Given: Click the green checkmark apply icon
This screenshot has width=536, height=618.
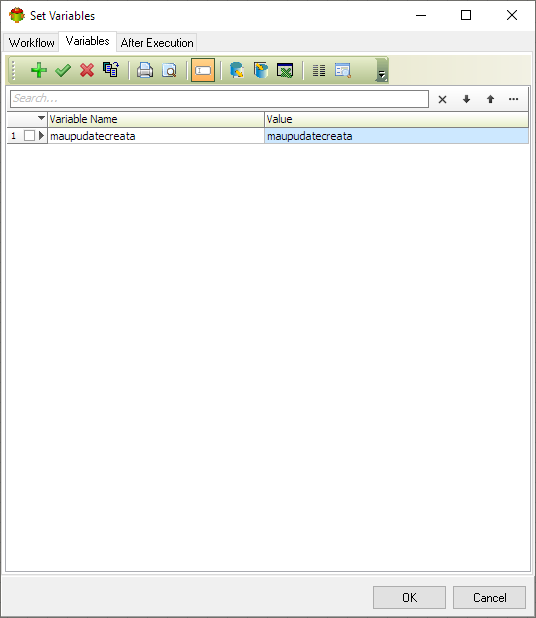Looking at the screenshot, I should click(x=63, y=70).
